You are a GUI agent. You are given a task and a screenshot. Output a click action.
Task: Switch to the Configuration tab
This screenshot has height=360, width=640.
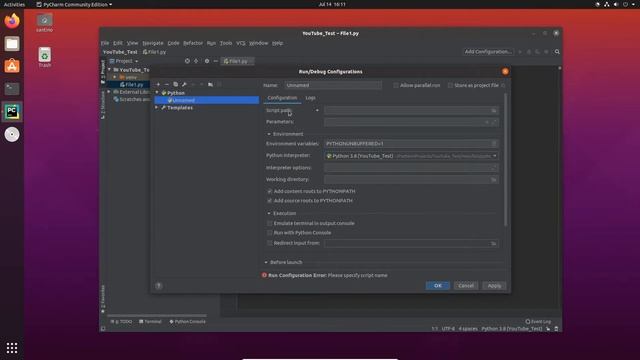(x=282, y=98)
